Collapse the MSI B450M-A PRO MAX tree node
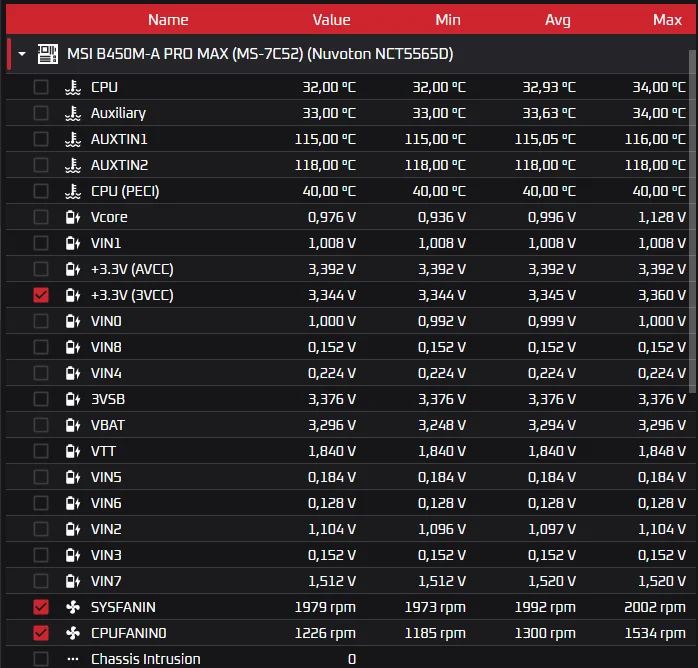Viewport: 698px width, 668px height. (x=22, y=54)
